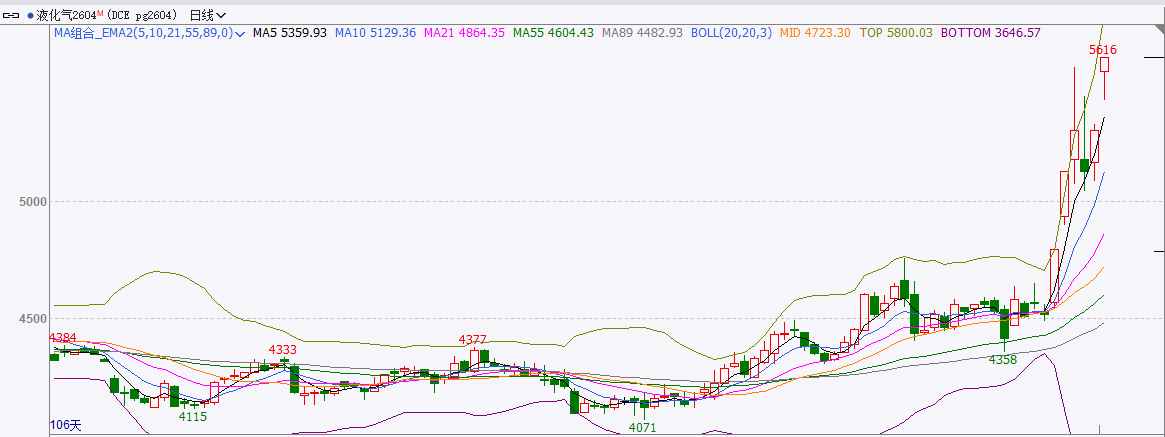This screenshot has height=437, width=1165.
Task: Click the 5000 price axis label
Action: click(x=33, y=202)
